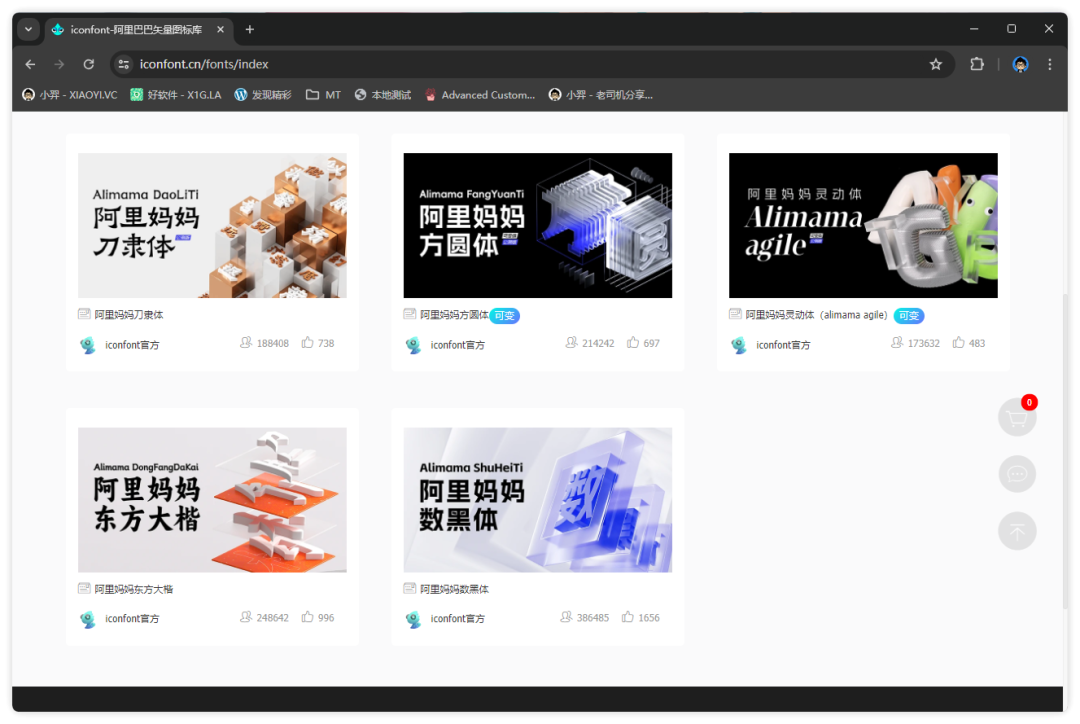Click the like icon on 阿里妈妈灵动体 card

[958, 342]
